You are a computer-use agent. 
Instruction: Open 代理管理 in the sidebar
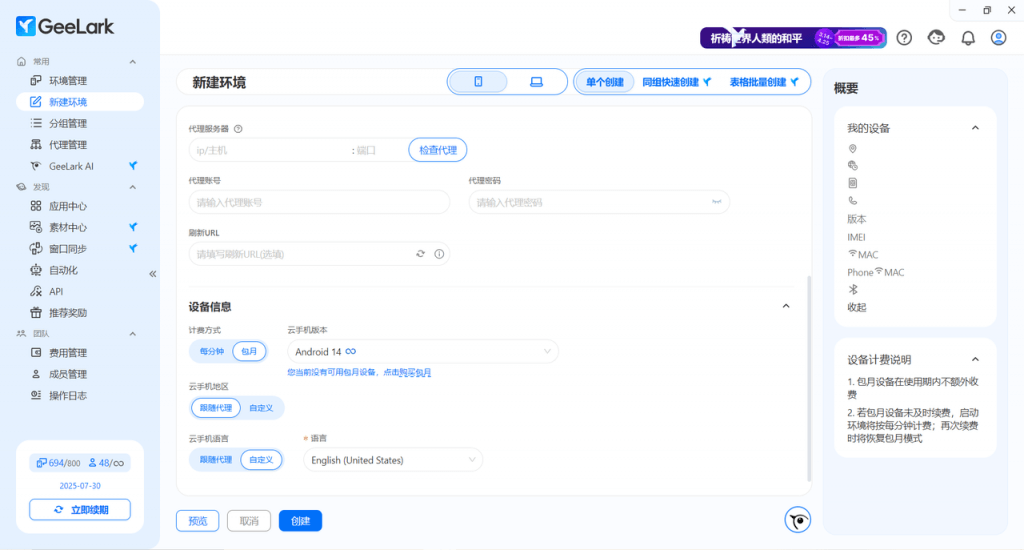pos(68,145)
